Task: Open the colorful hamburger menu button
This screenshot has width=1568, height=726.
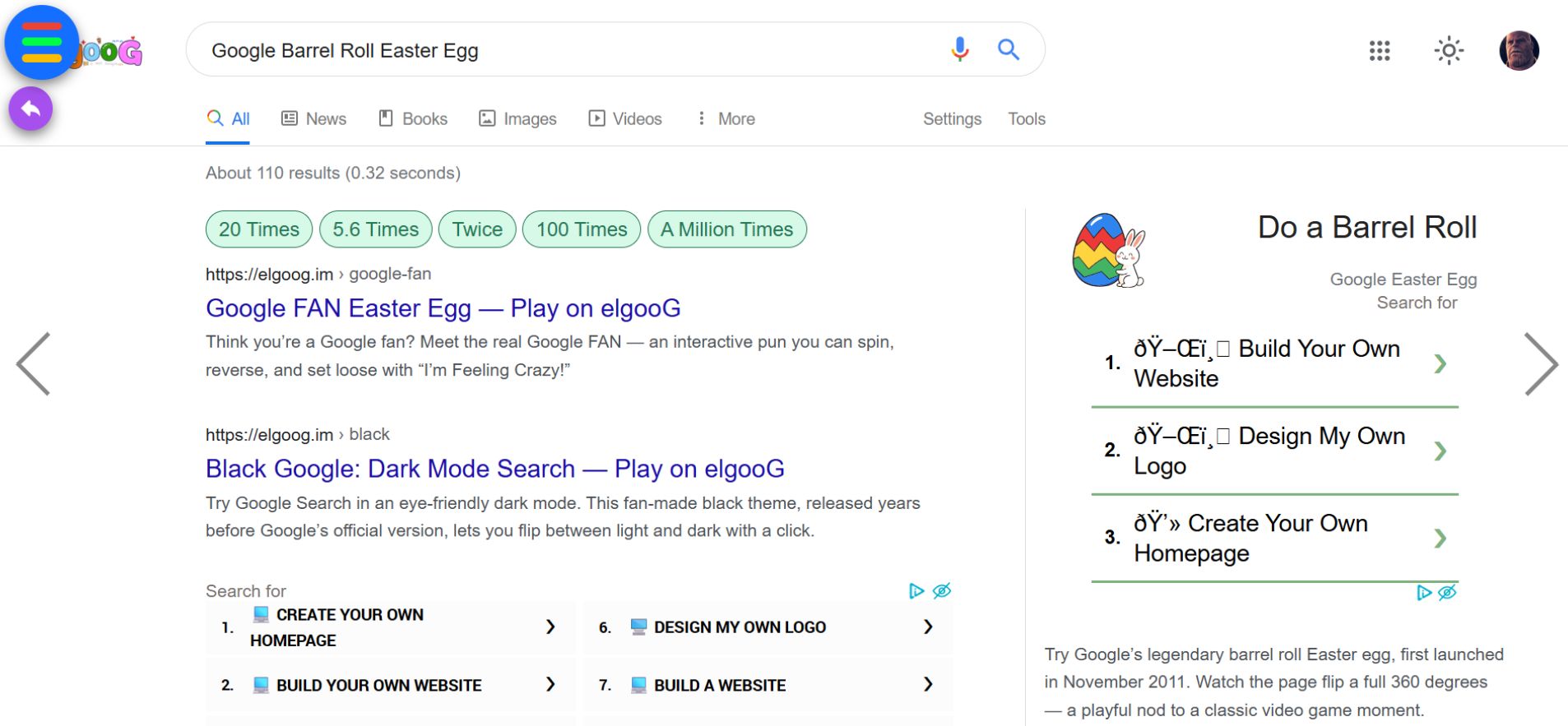Action: tap(41, 42)
